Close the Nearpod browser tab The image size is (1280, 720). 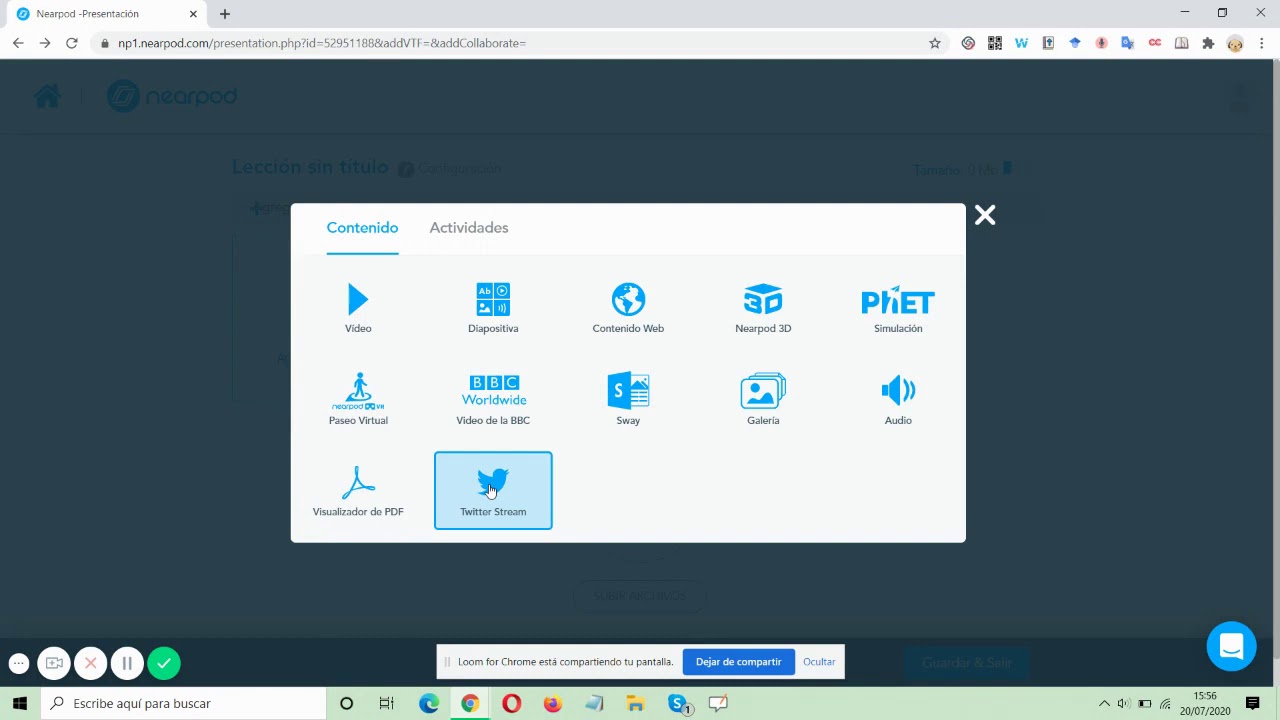[193, 14]
